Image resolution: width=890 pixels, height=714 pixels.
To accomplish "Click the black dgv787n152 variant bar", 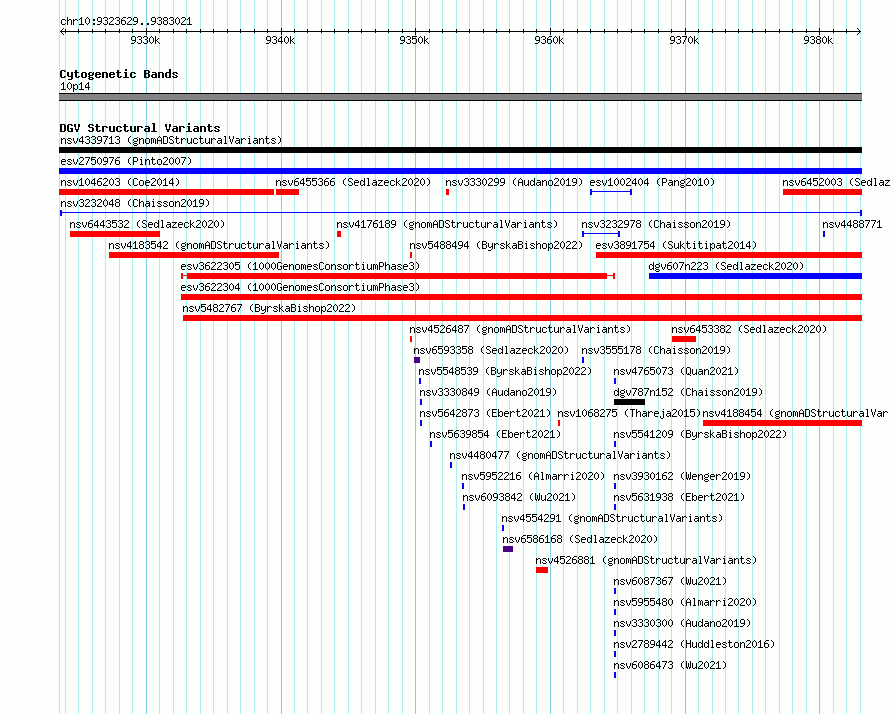I will pos(629,402).
